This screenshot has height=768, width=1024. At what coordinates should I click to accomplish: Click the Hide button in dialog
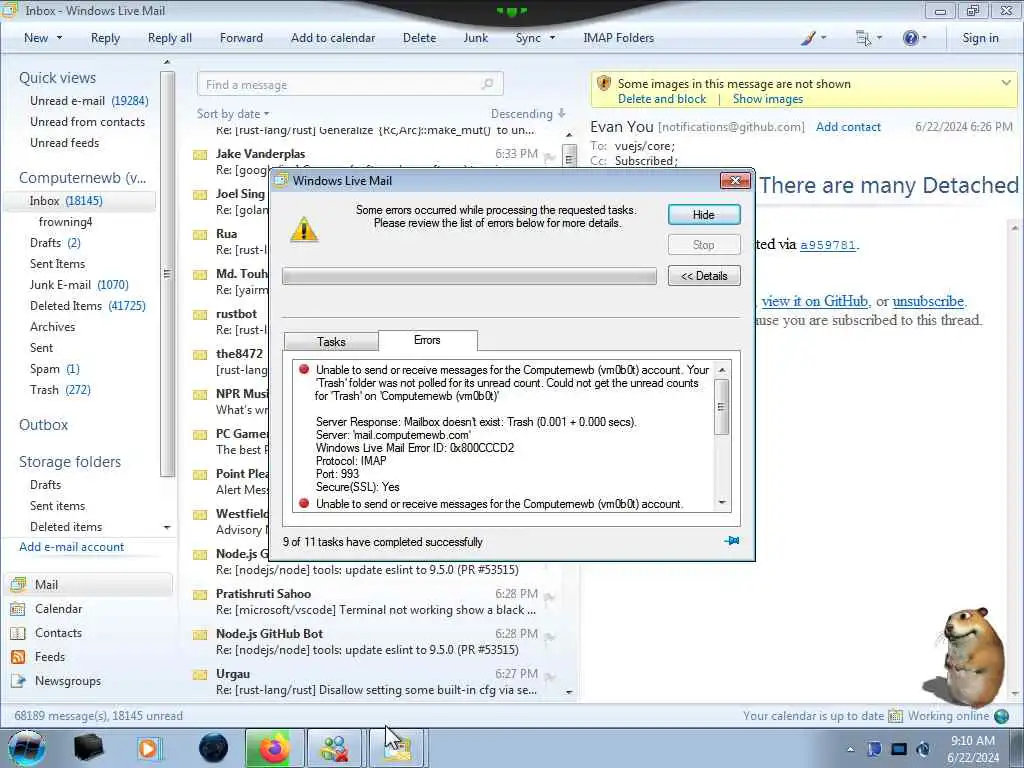(704, 215)
